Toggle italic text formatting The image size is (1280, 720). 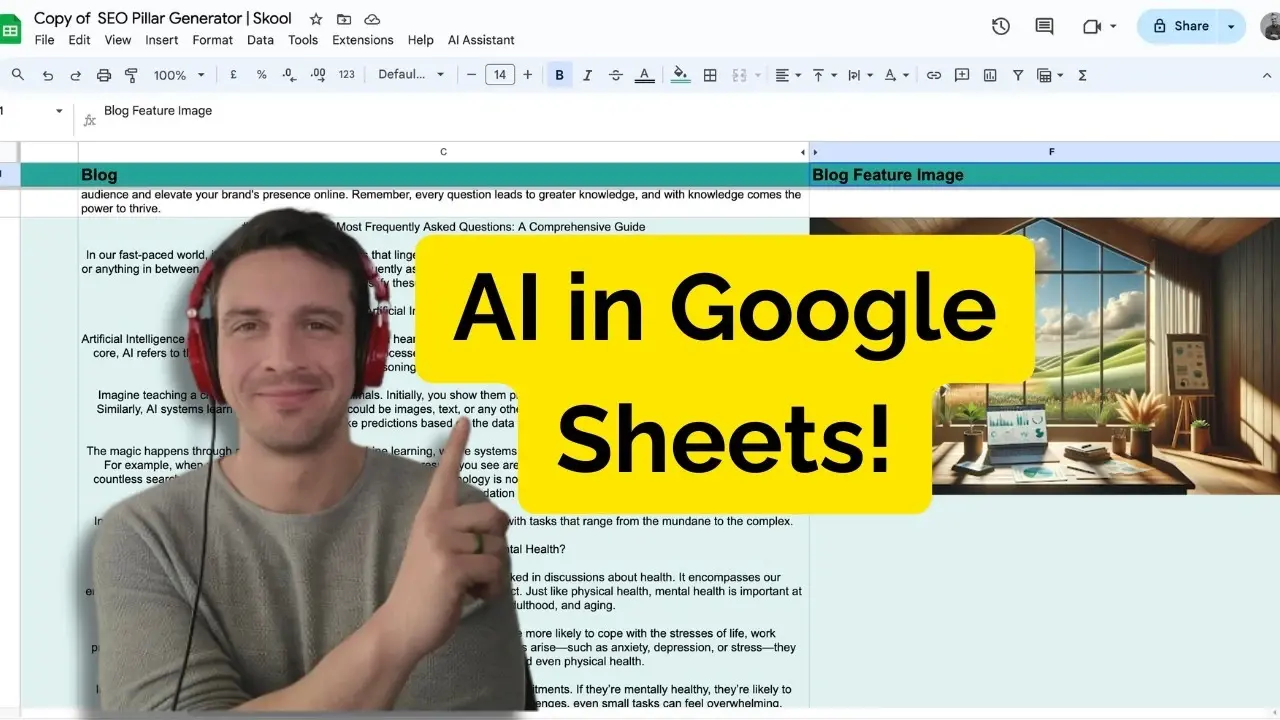coord(587,75)
